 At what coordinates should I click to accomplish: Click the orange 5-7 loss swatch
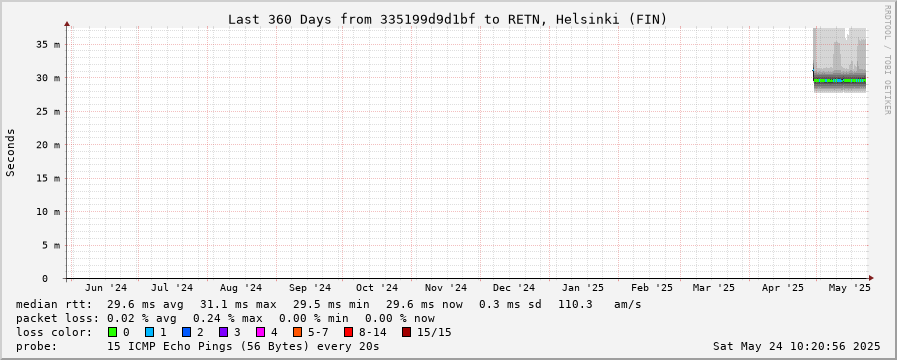click(297, 332)
